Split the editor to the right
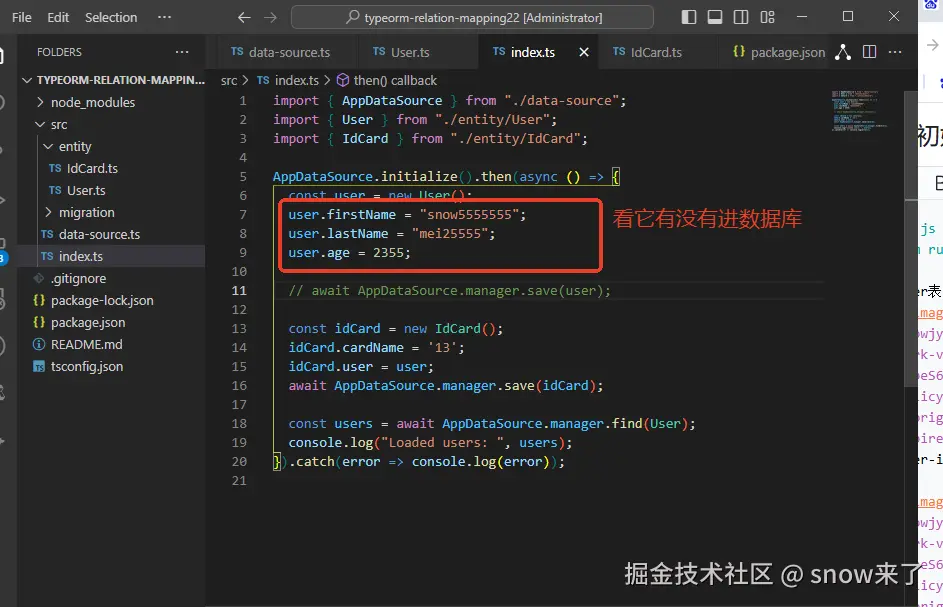The image size is (943, 607). click(869, 52)
